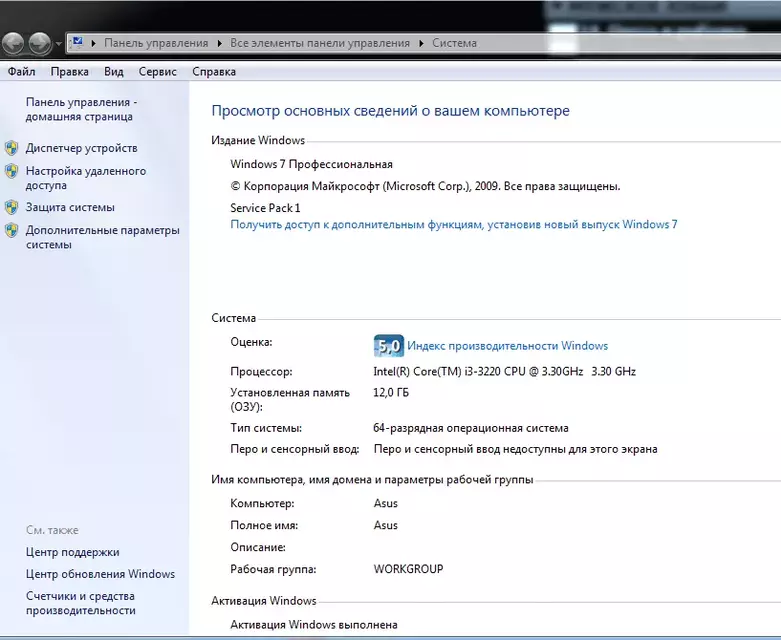Open Панель управления - домашняя страница link

(x=81, y=109)
